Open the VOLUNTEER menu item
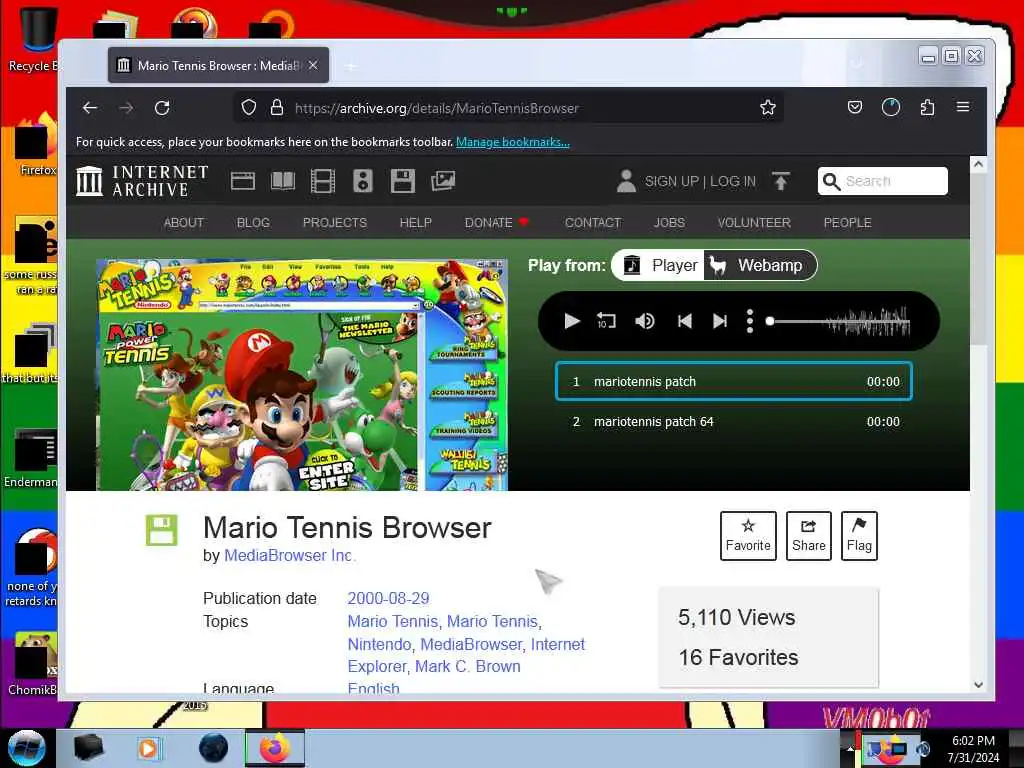This screenshot has height=768, width=1024. point(754,223)
